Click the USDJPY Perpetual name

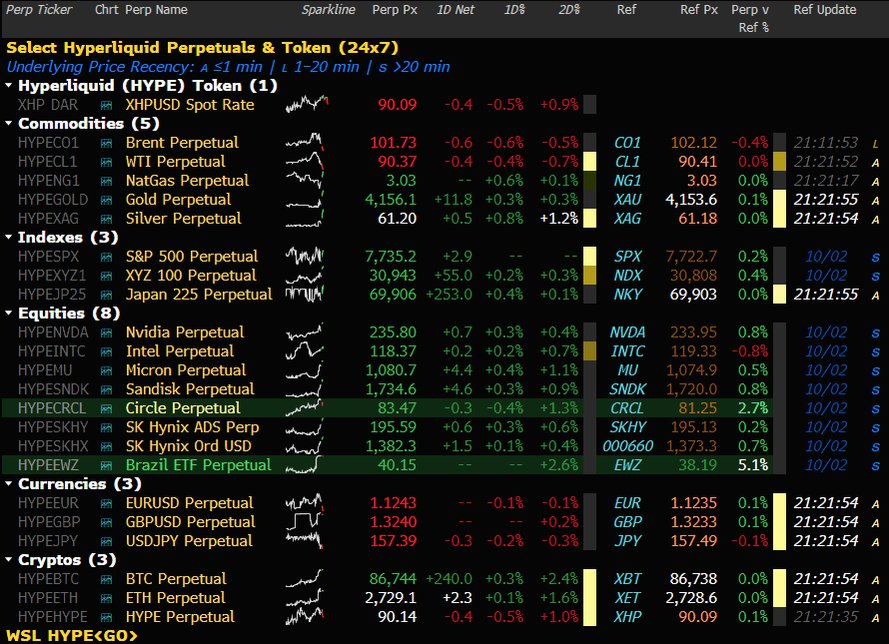189,541
